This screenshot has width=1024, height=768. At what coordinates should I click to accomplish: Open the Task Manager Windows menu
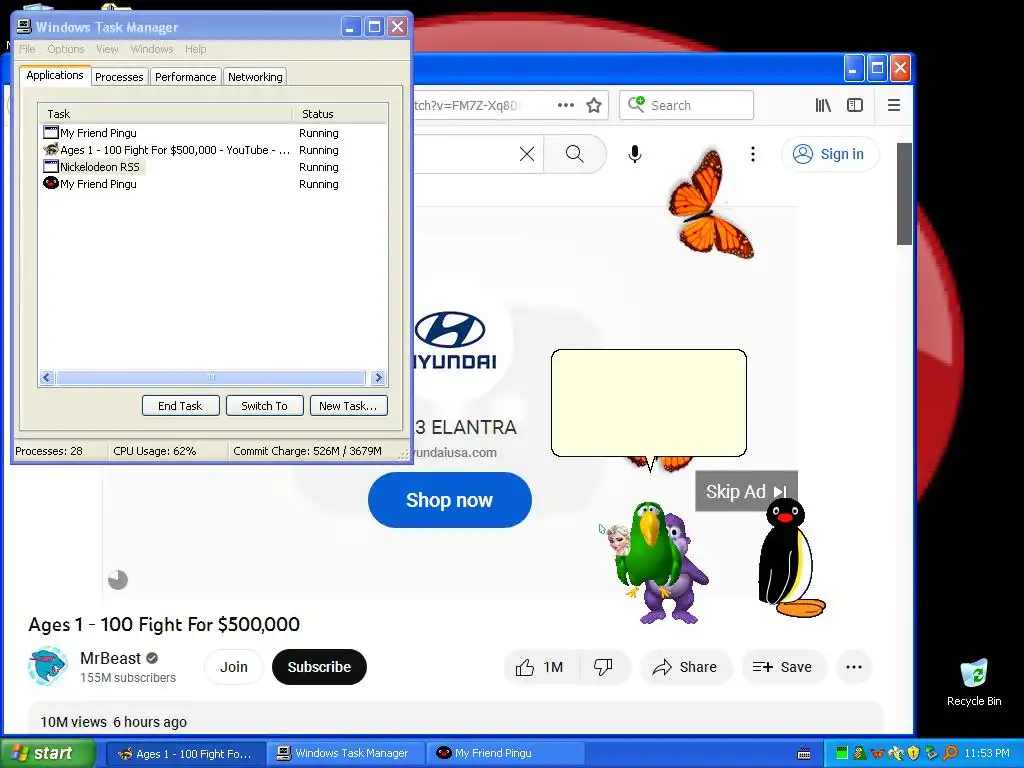click(x=152, y=49)
